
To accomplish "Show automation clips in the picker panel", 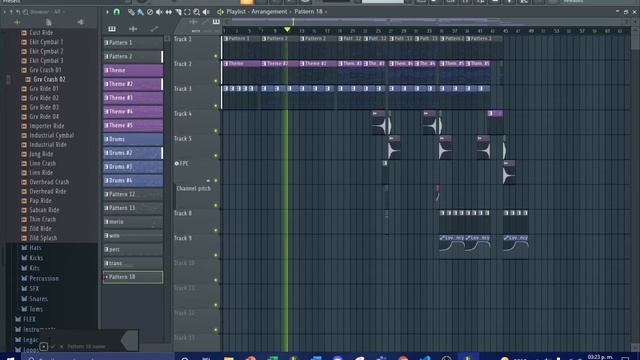I will 154,29.
